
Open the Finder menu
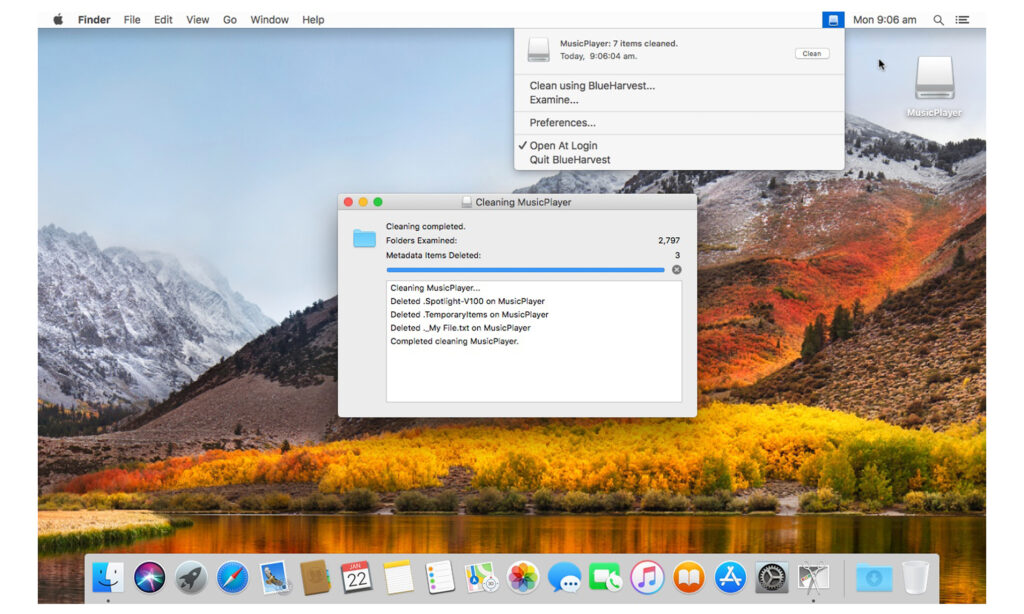94,20
